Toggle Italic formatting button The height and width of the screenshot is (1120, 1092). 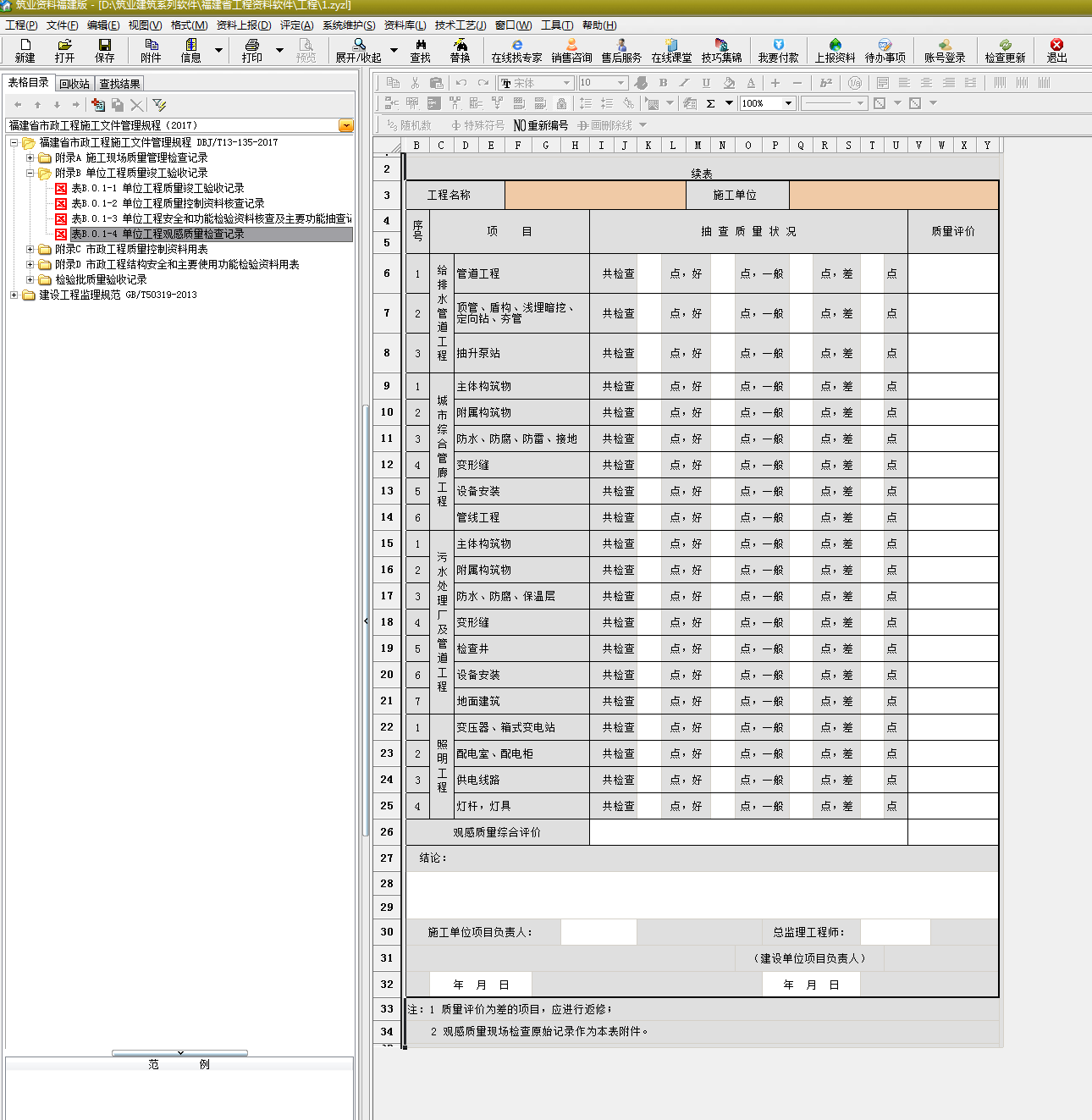pos(684,83)
